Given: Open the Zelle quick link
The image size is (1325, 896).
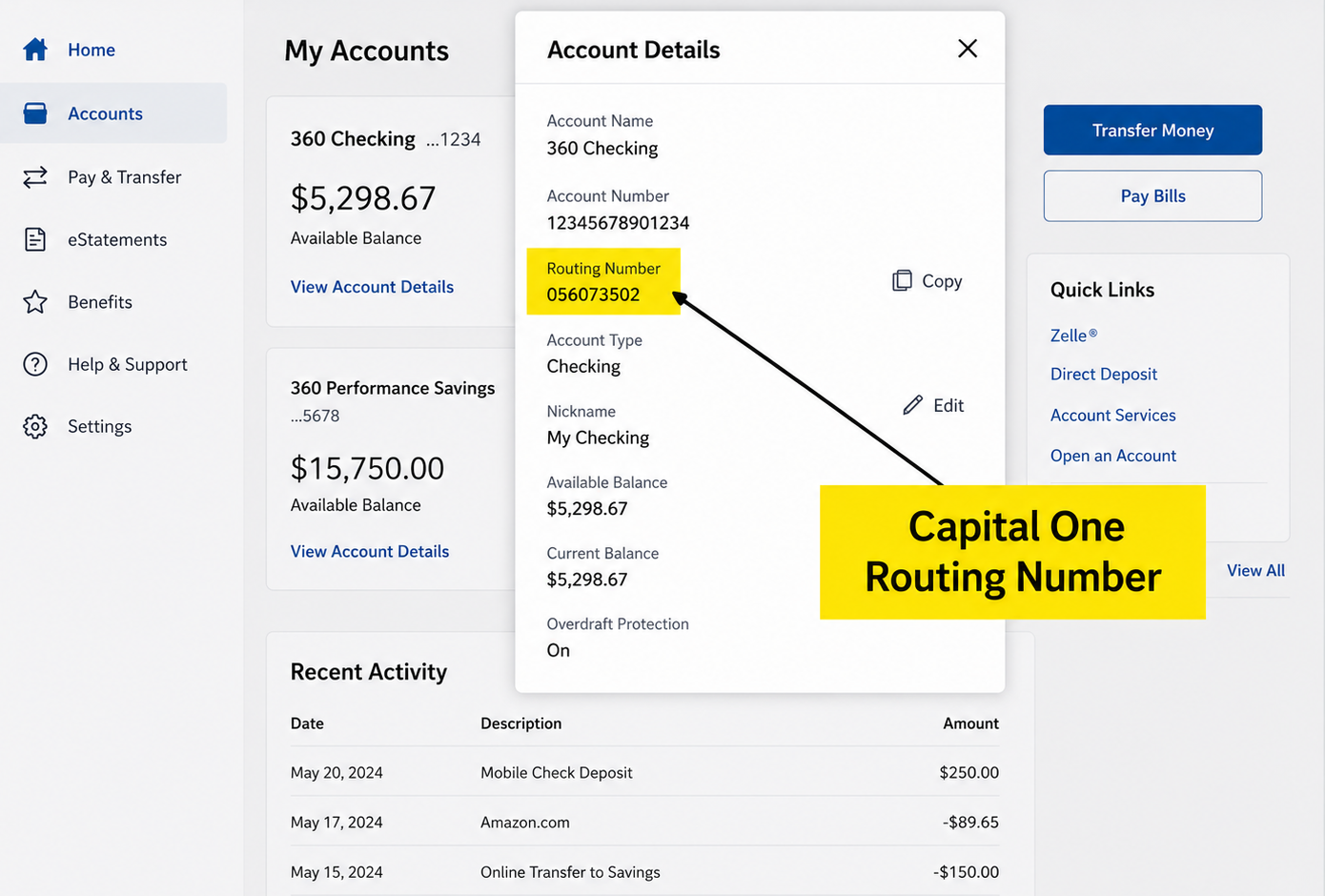Looking at the screenshot, I should tap(1073, 336).
